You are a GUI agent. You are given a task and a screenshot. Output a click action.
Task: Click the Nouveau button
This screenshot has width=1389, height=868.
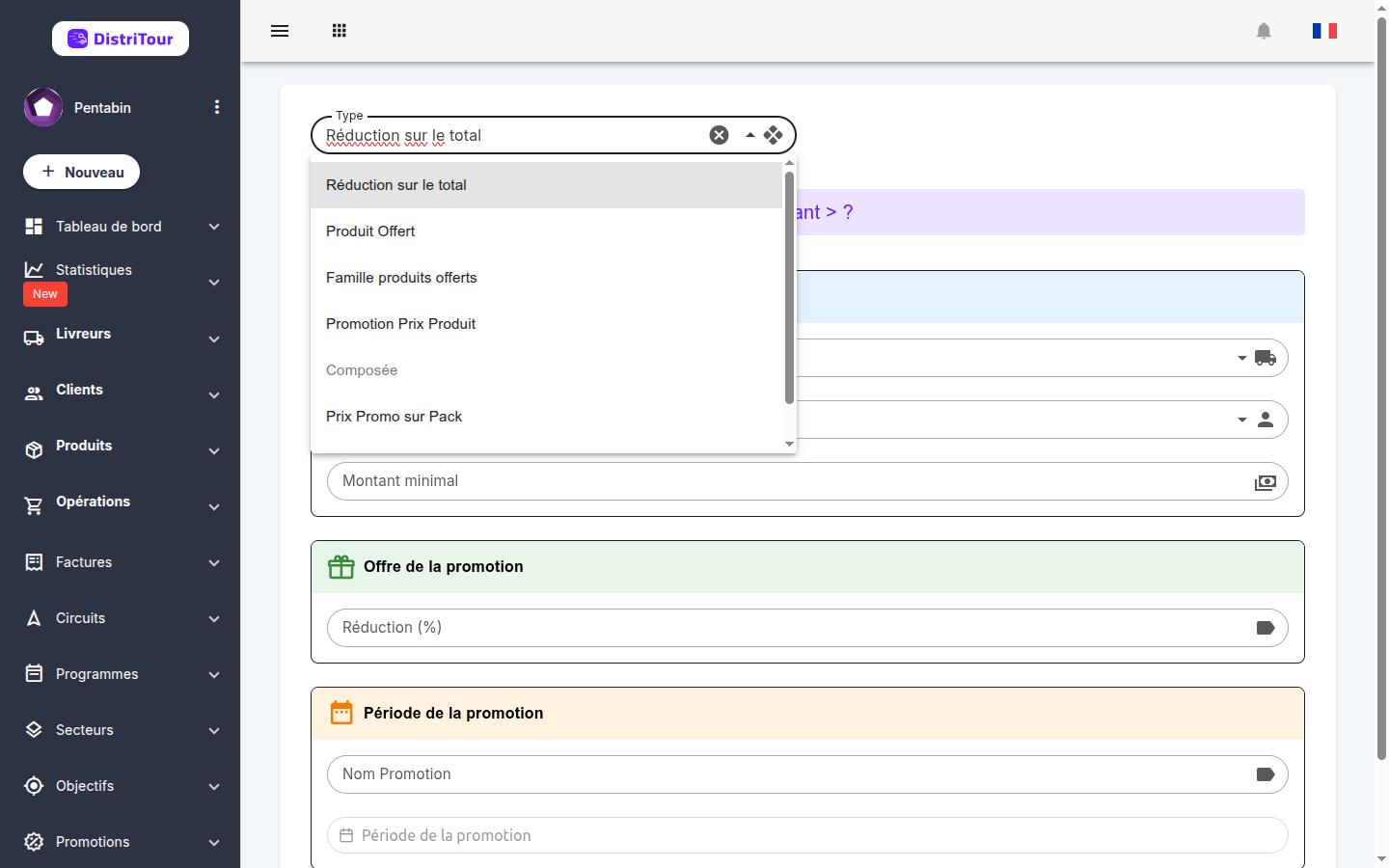click(x=82, y=172)
